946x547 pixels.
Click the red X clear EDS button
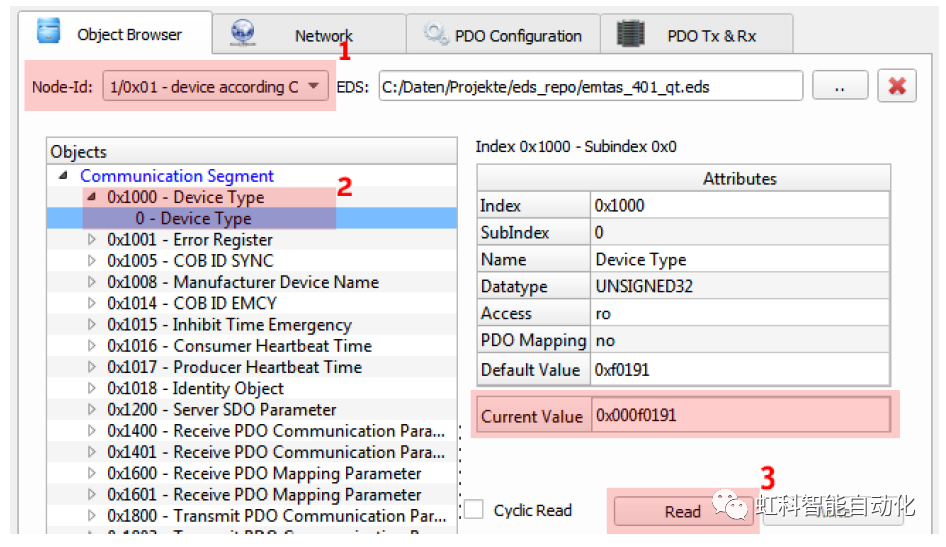click(896, 86)
